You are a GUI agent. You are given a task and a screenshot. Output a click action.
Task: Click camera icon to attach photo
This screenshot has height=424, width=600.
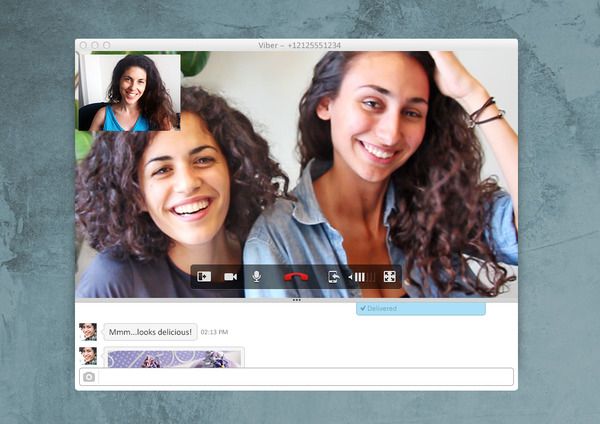89,377
